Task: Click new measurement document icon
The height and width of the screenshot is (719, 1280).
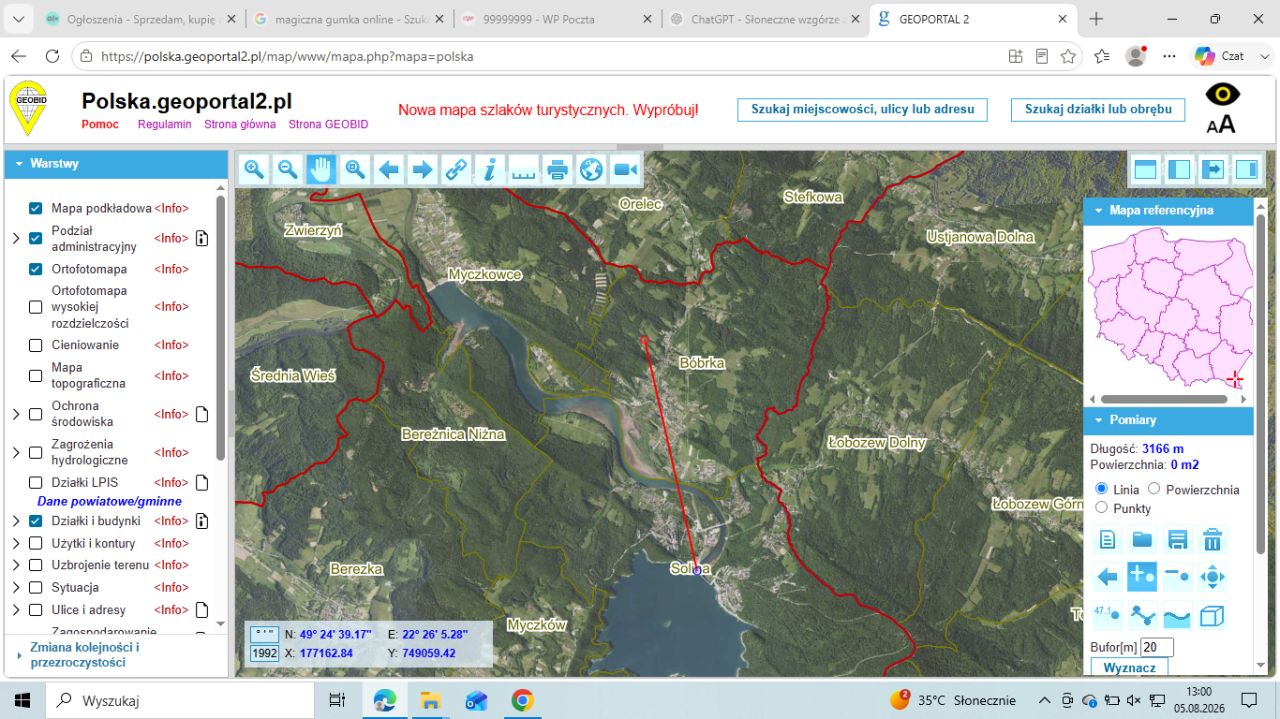Action: click(1107, 540)
